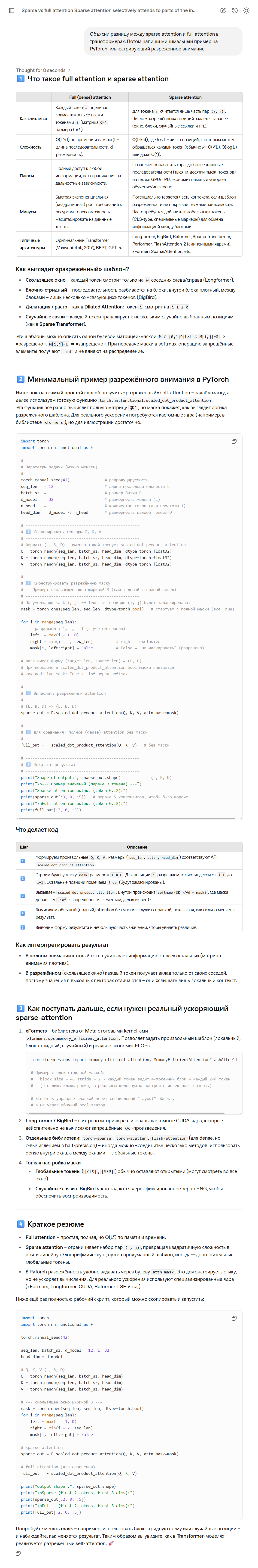Click the "Что делает код" subheading
The width and height of the screenshot is (258, 1568).
pos(37,829)
